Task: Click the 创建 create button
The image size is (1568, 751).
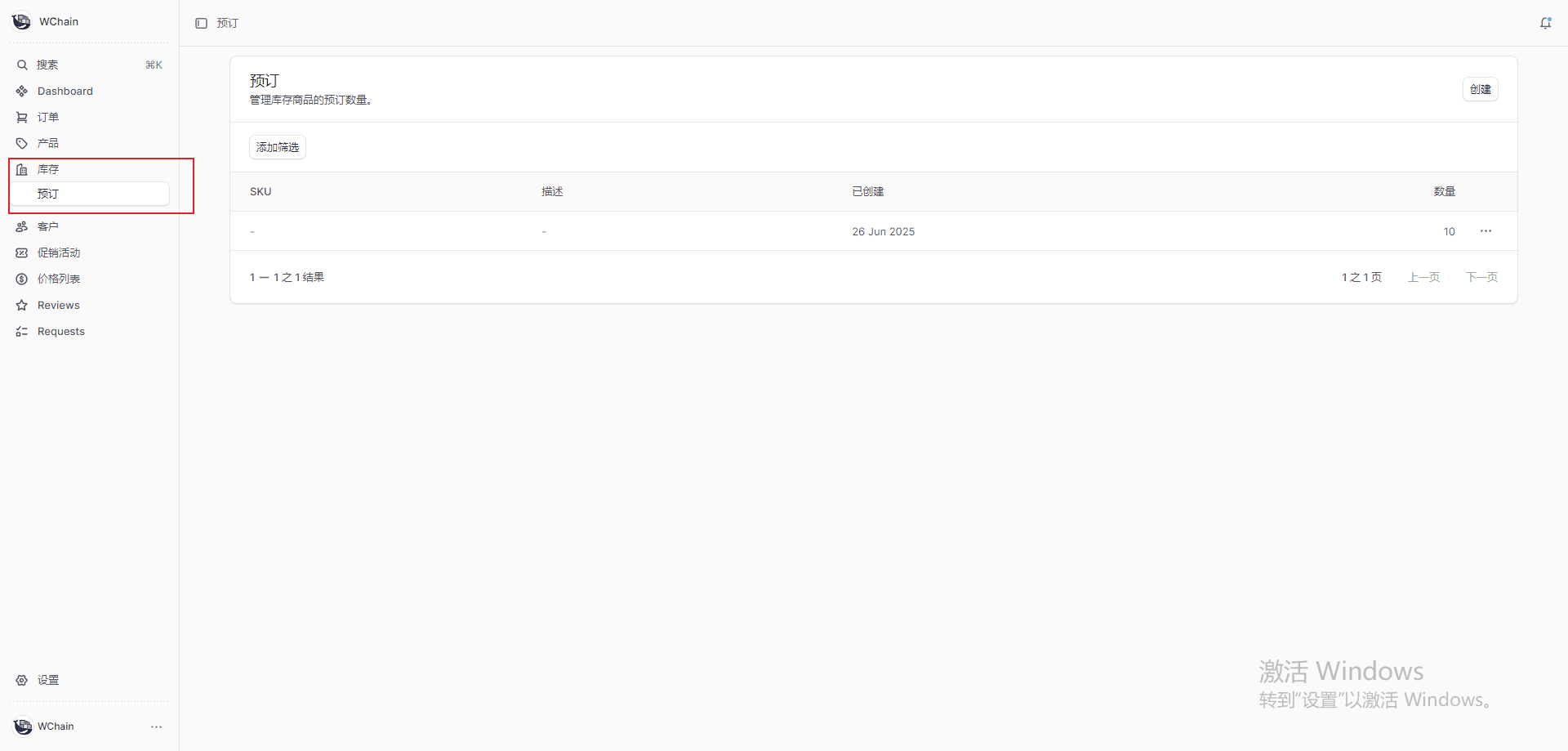Action: (x=1480, y=90)
